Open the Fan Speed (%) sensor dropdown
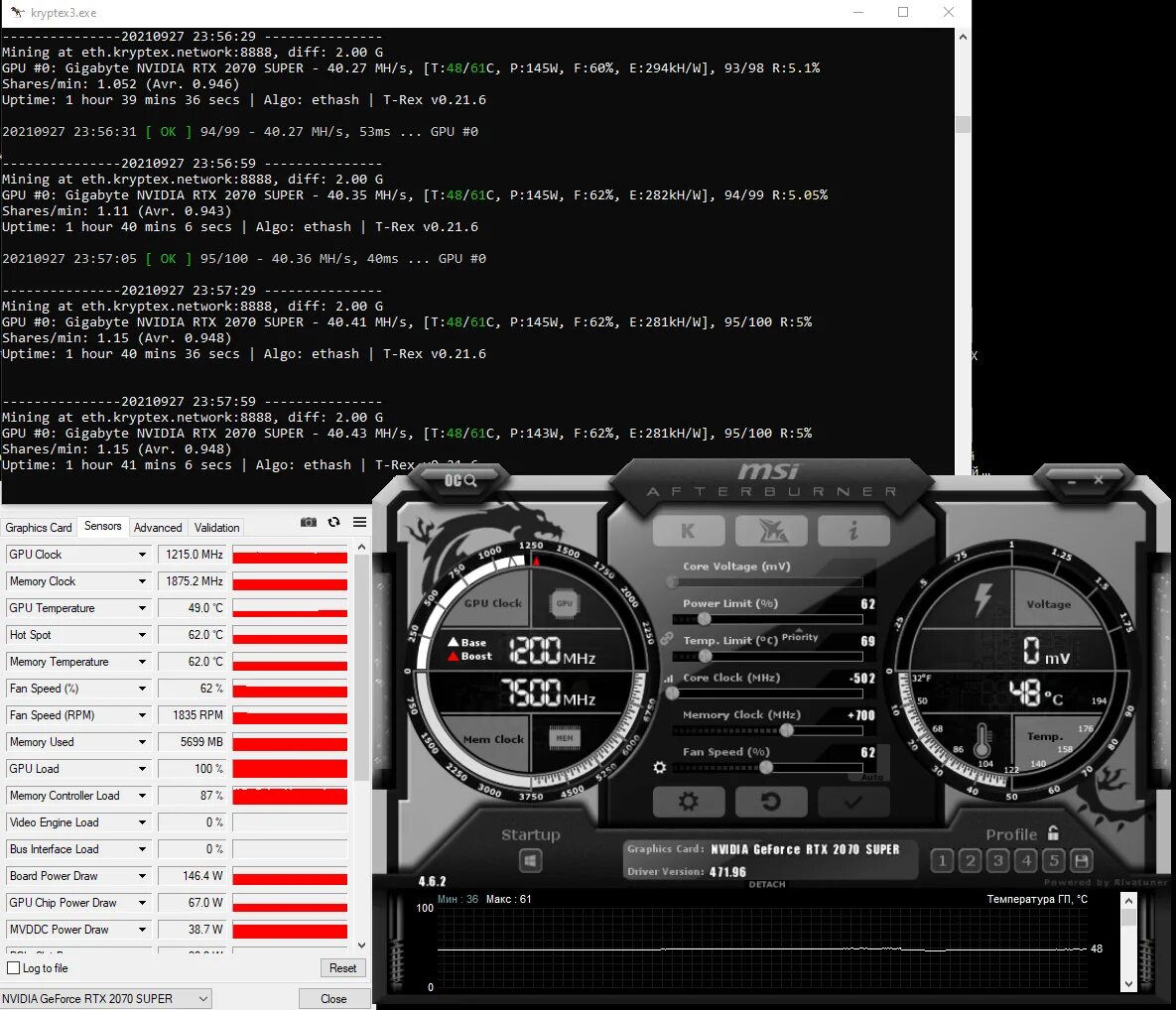Screen dimensions: 1176x1010 142,689
